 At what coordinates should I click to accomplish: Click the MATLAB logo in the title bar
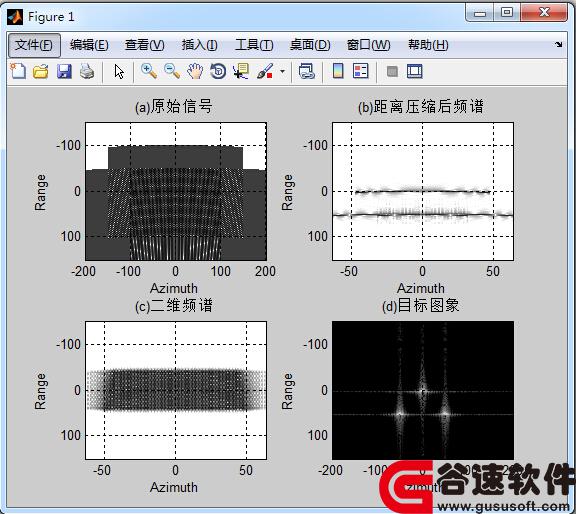(x=15, y=17)
